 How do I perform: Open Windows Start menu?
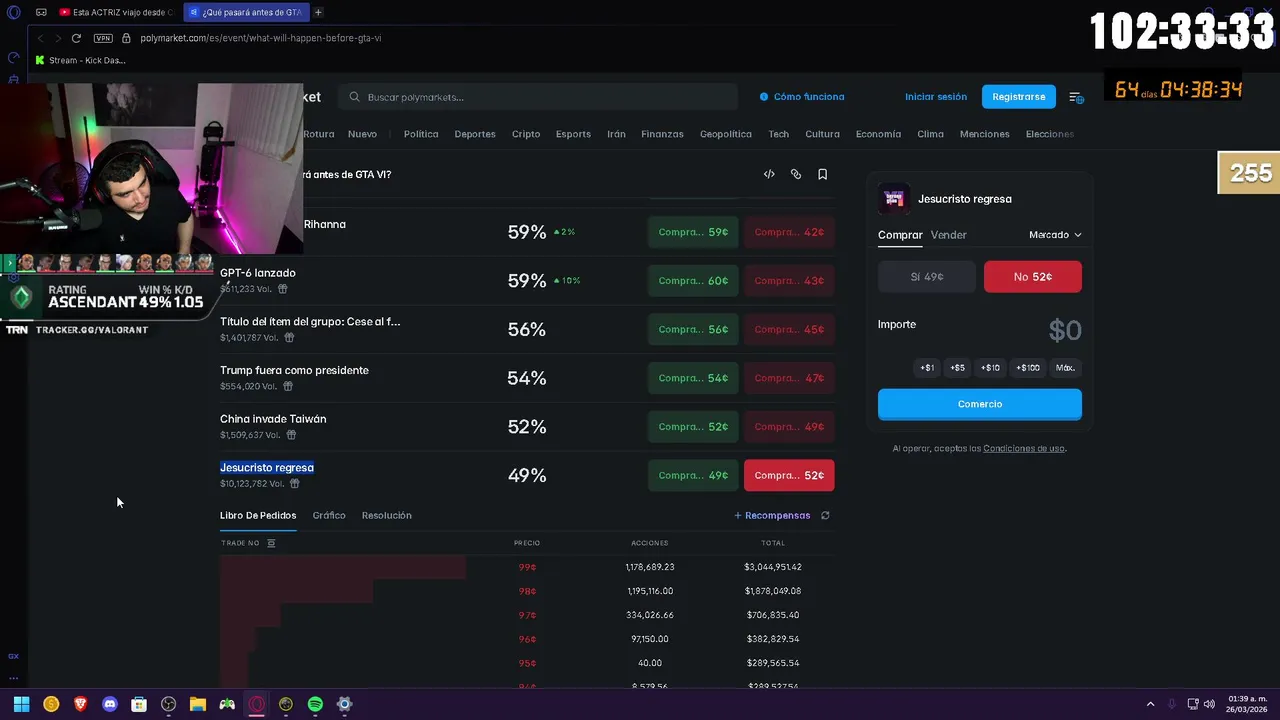tap(21, 704)
